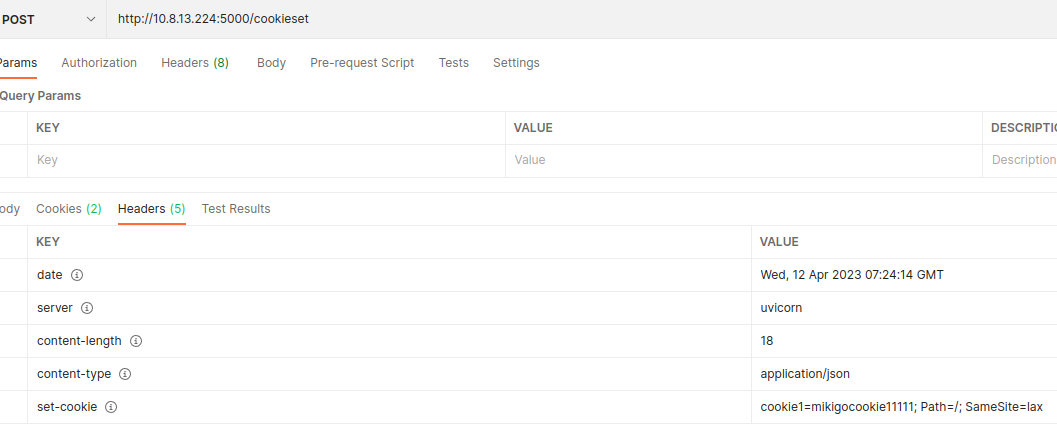Viewport: 1057px width, 430px height.
Task: Switch to the Authorization tab
Action: pos(99,63)
